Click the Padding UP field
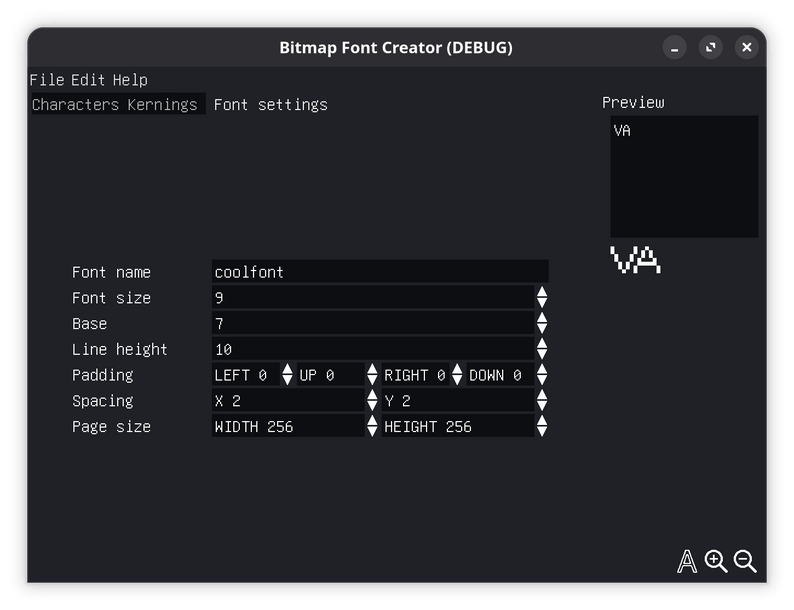This screenshot has height=610, width=794. pyautogui.click(x=331, y=375)
